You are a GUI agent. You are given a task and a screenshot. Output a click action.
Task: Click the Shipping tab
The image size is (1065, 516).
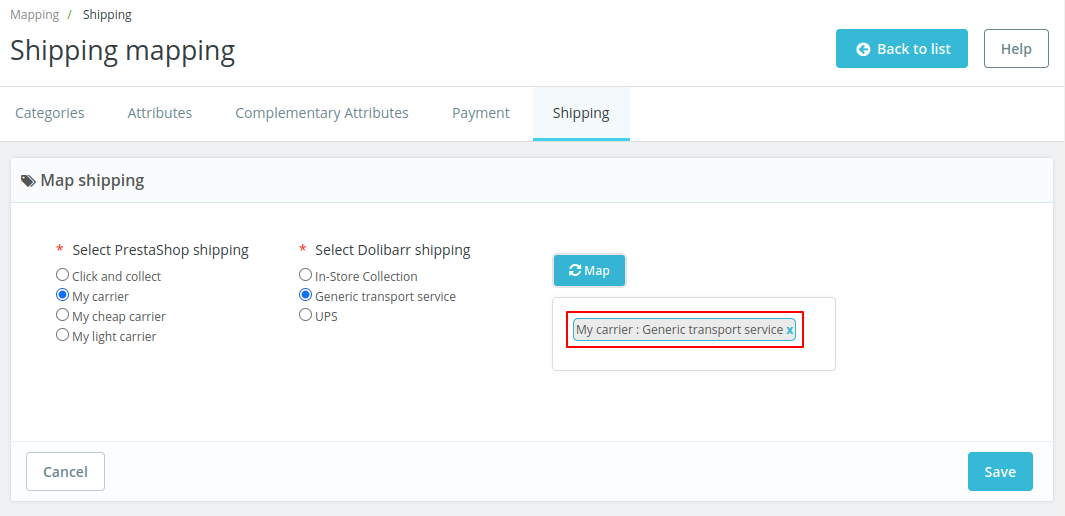(581, 113)
